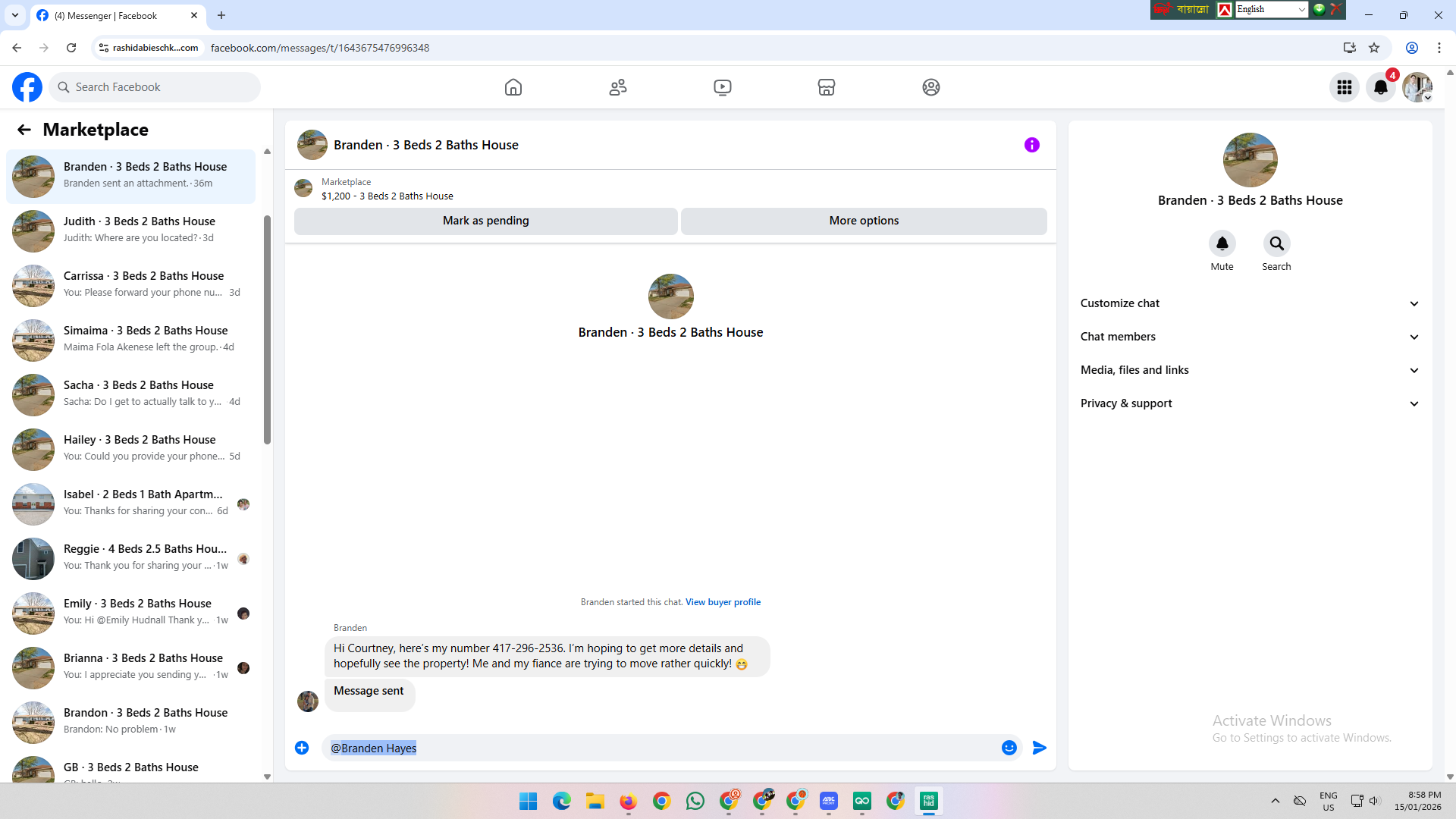Screen dimensions: 1456x819
Task: Open the Watch video icon
Action: (x=722, y=87)
